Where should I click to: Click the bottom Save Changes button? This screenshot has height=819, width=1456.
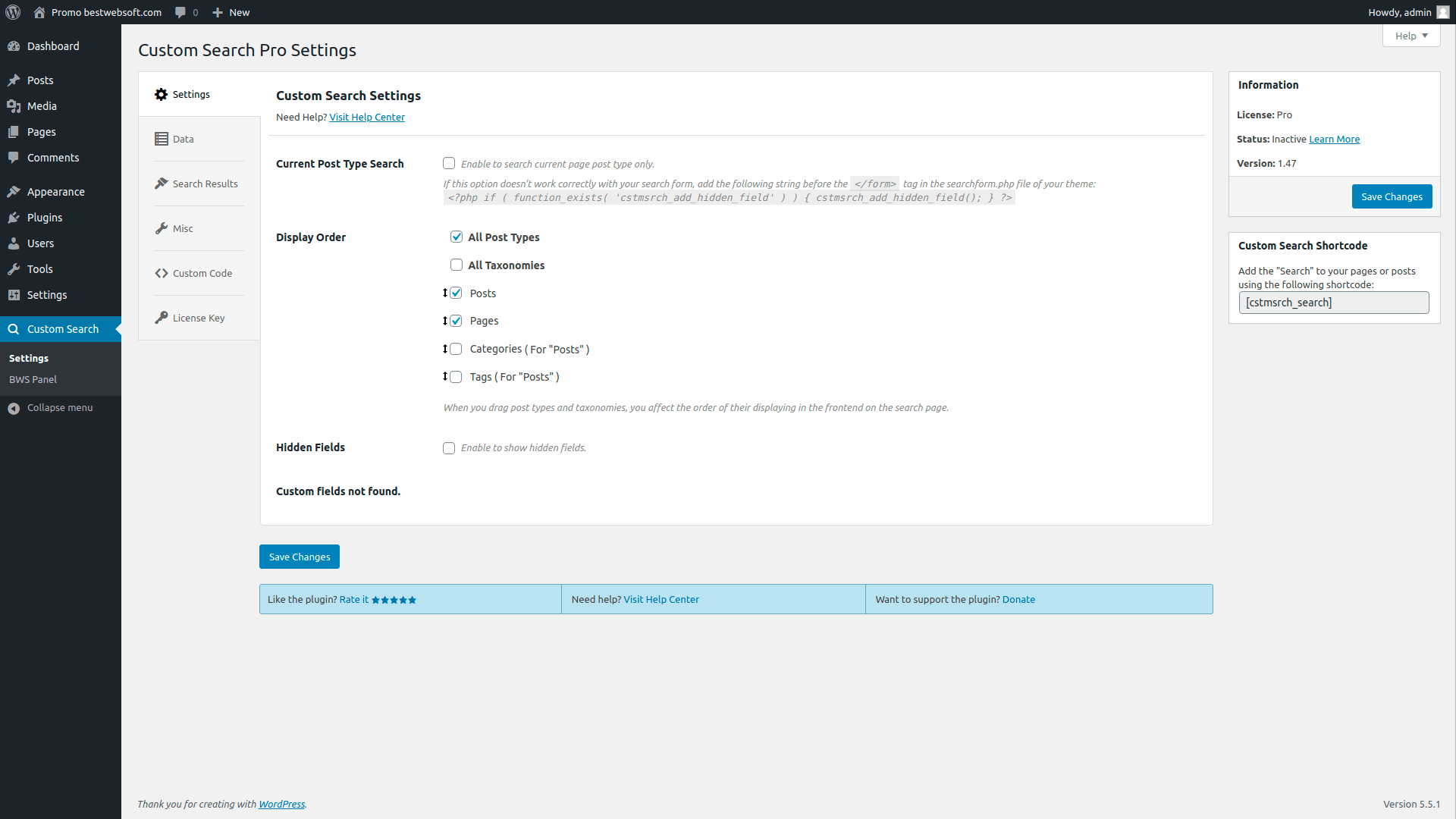coord(300,557)
